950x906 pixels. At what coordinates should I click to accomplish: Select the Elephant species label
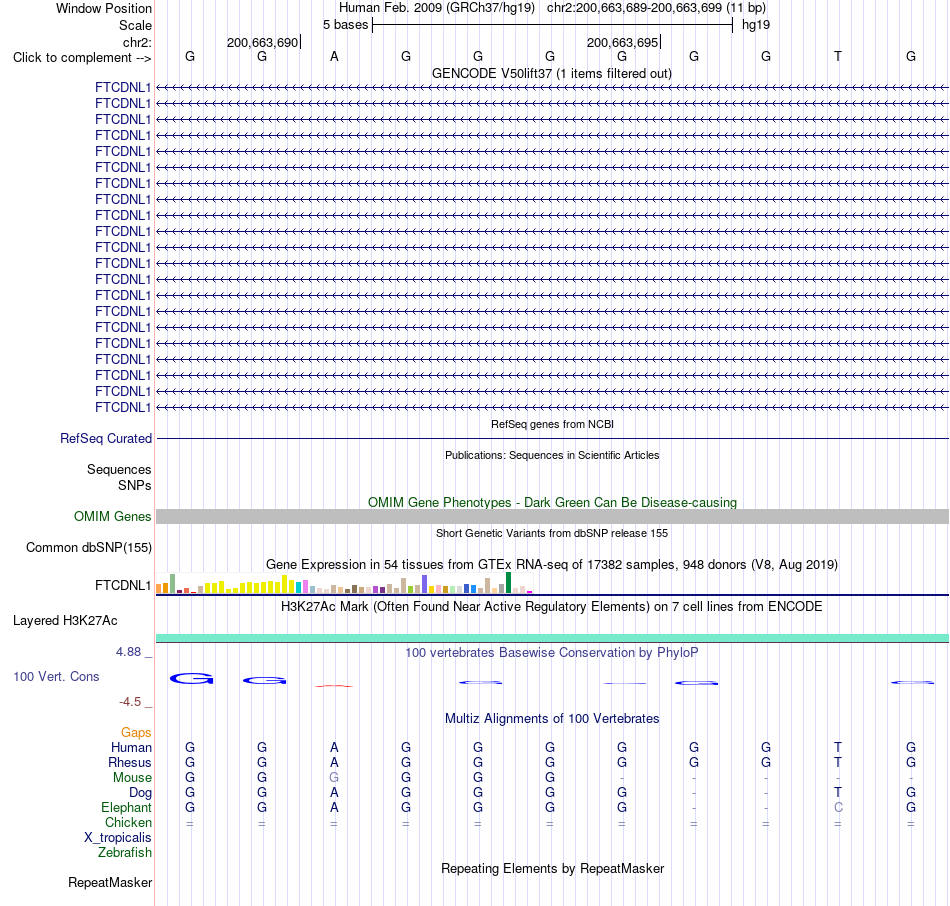(127, 807)
